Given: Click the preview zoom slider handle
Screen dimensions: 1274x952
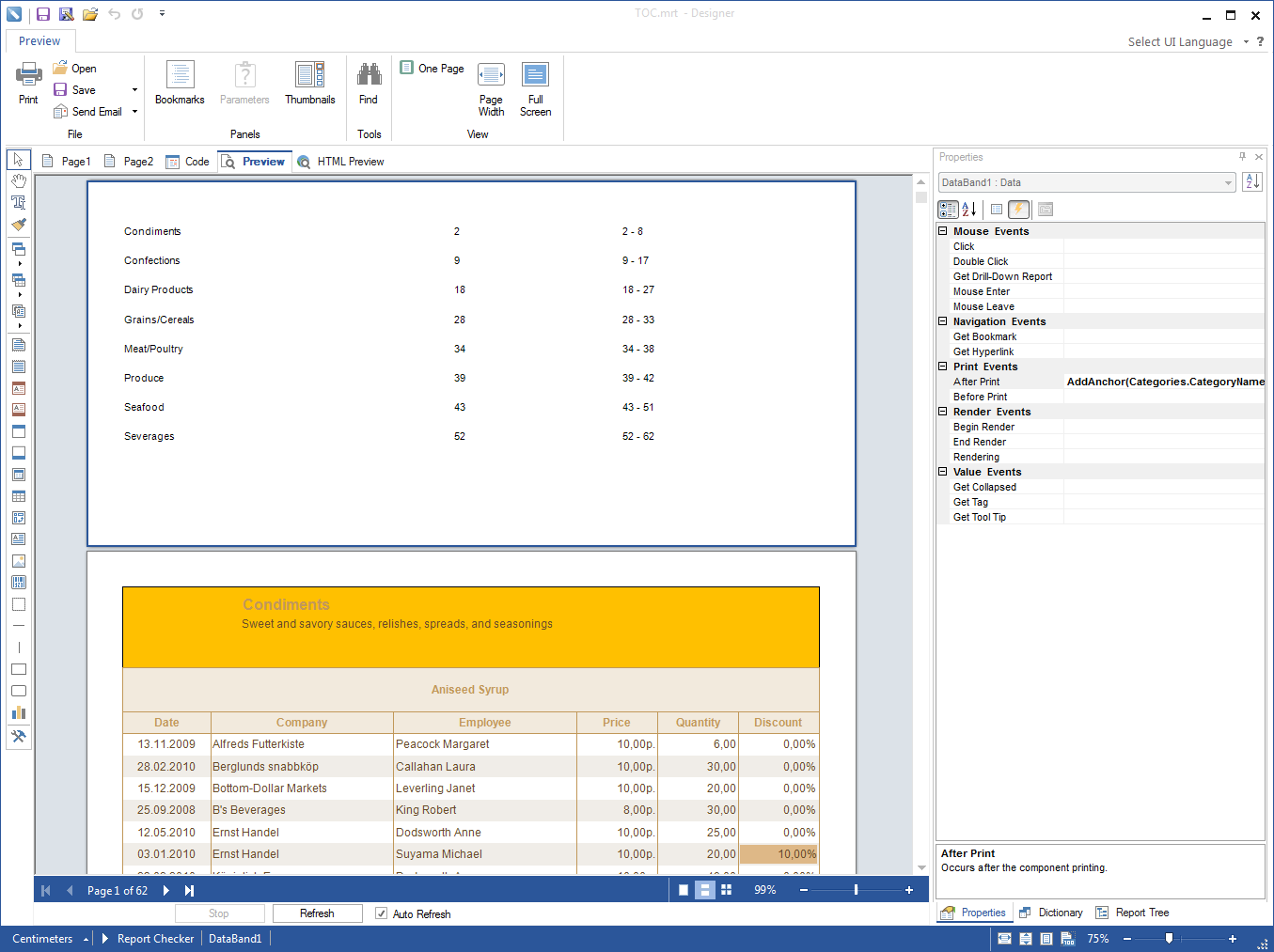Looking at the screenshot, I should coord(856,890).
